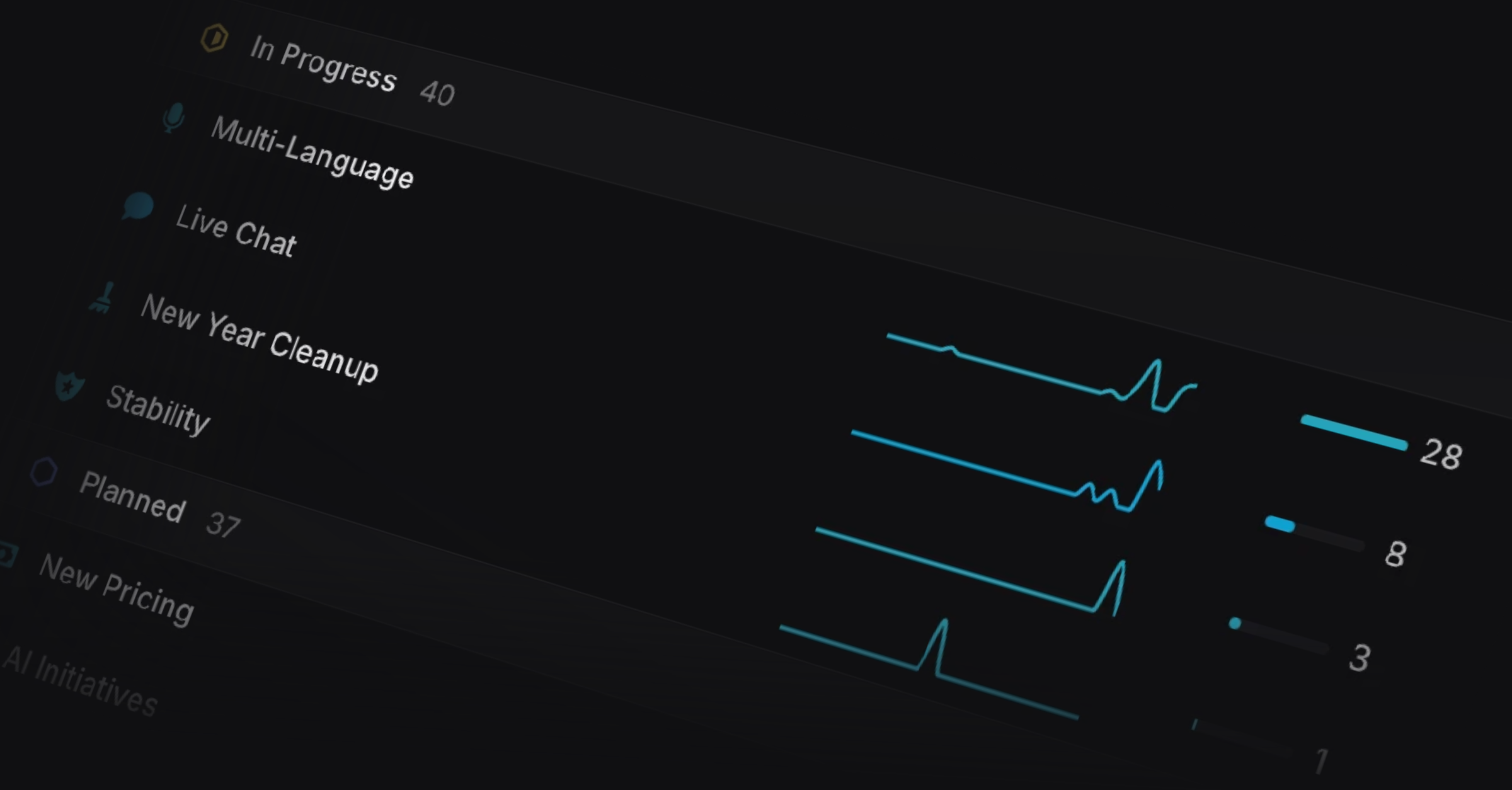This screenshot has height=790, width=1512.
Task: Open the New Pricing project
Action: 117,590
